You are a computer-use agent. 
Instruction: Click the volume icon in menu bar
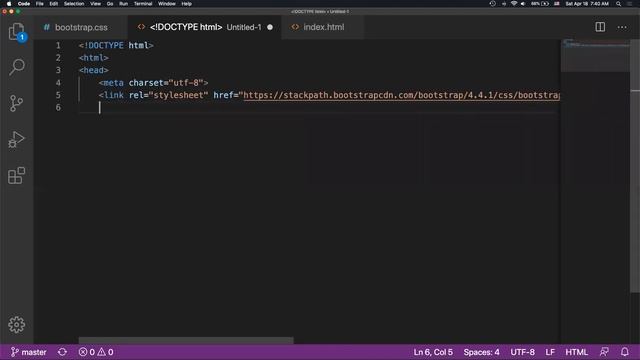click(523, 4)
